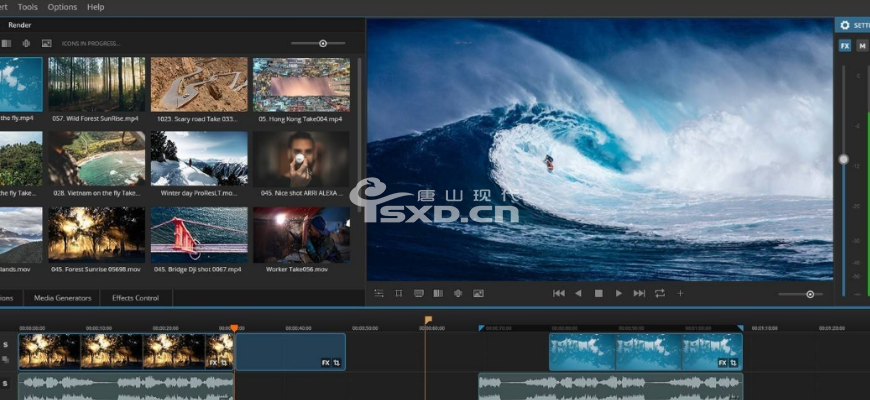
Task: Open FX on the Forest Sunrise clip
Action: [x=213, y=363]
